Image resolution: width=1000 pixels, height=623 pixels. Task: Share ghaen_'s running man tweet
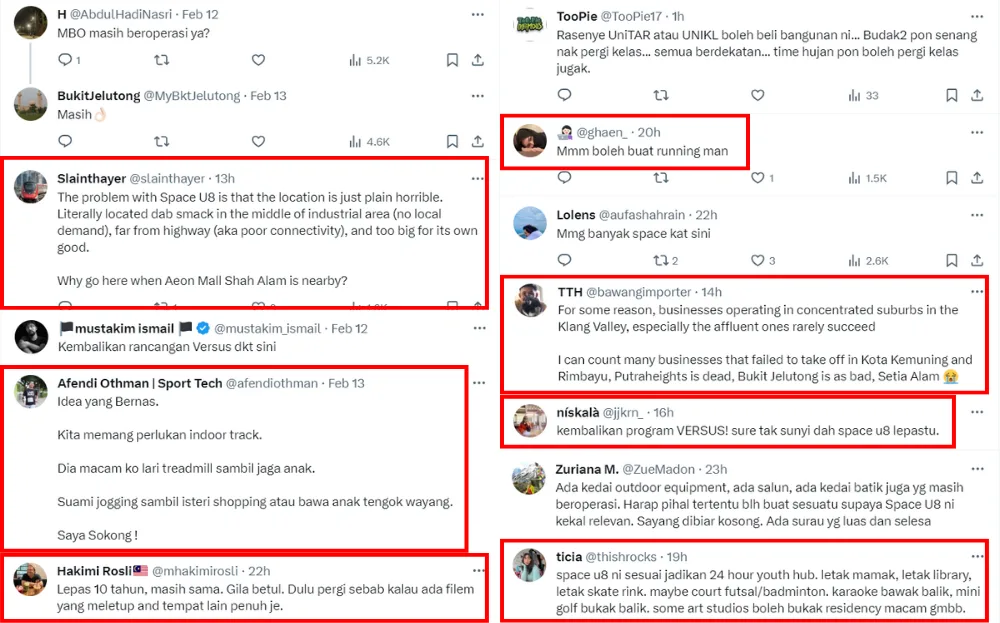tap(977, 178)
